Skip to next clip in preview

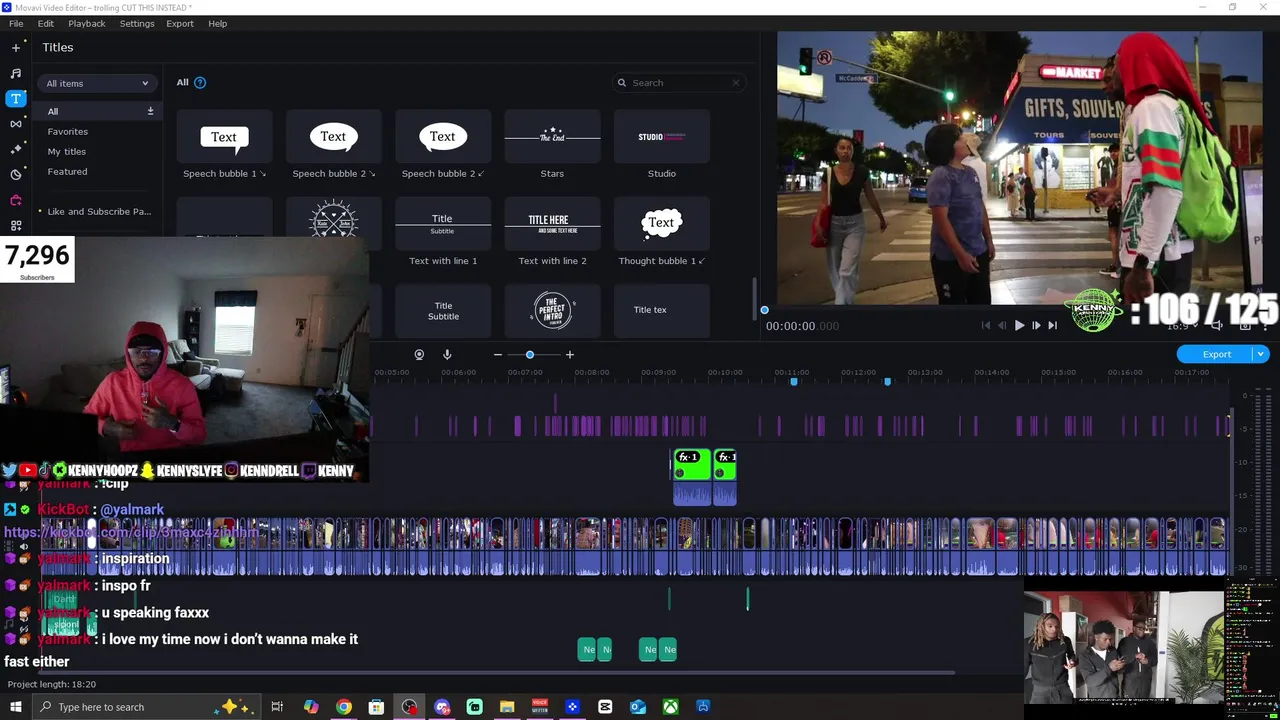1052,325
